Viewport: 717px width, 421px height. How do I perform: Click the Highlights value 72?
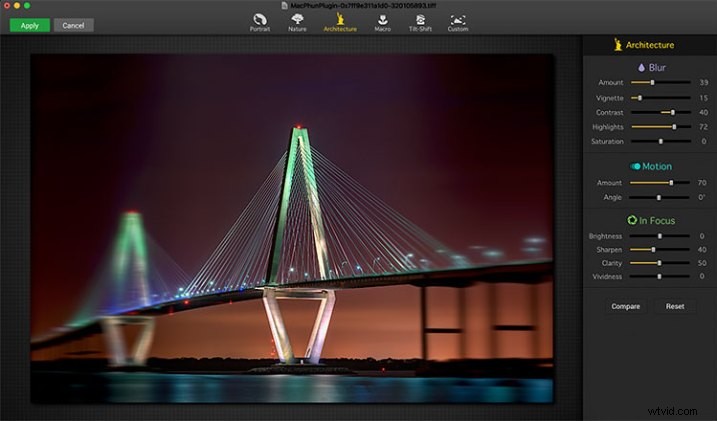point(704,127)
